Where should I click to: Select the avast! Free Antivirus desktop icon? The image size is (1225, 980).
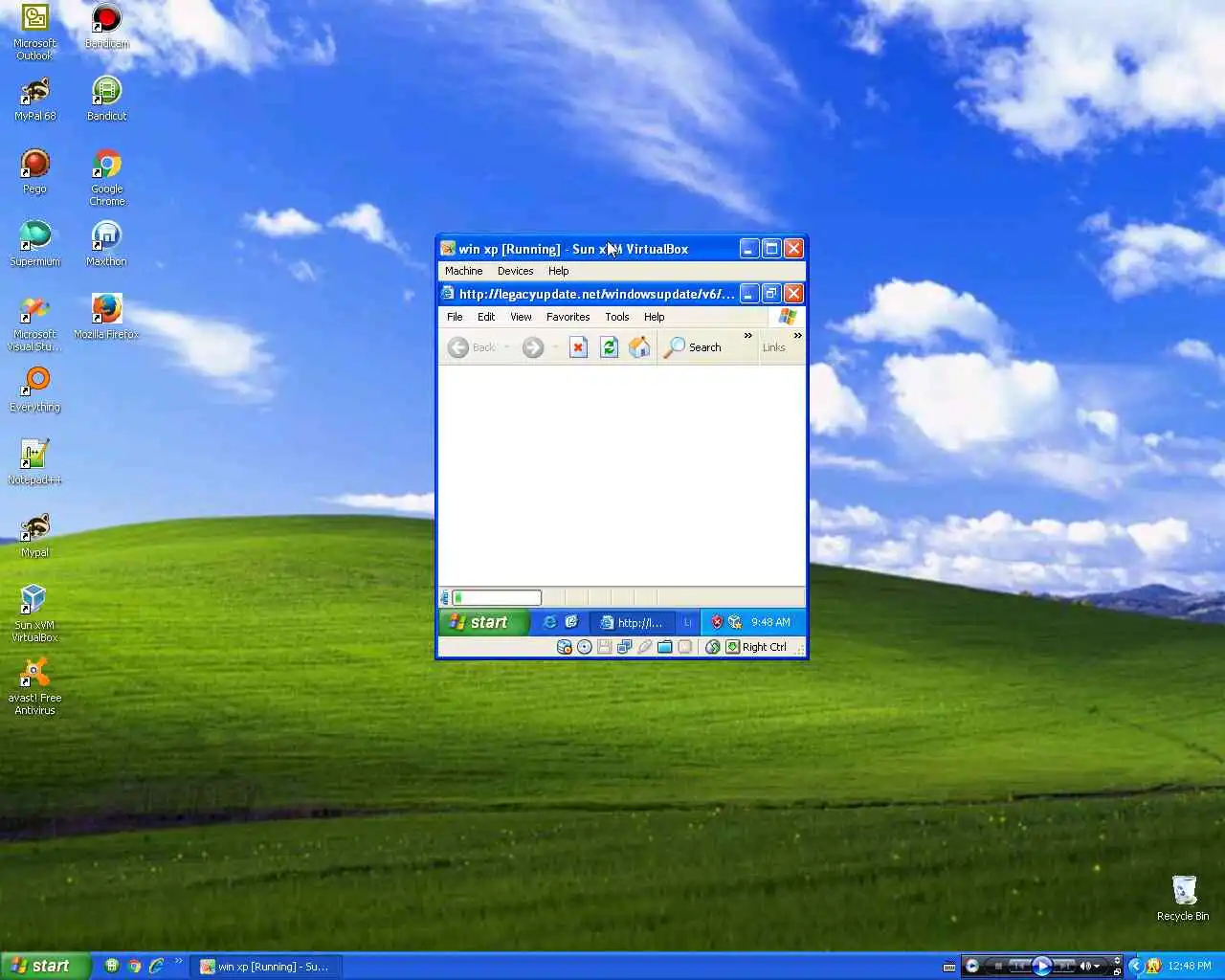pos(34,686)
